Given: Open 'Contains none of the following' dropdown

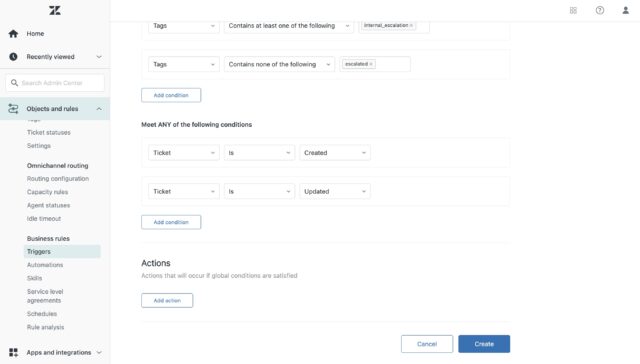Looking at the screenshot, I should (x=279, y=64).
